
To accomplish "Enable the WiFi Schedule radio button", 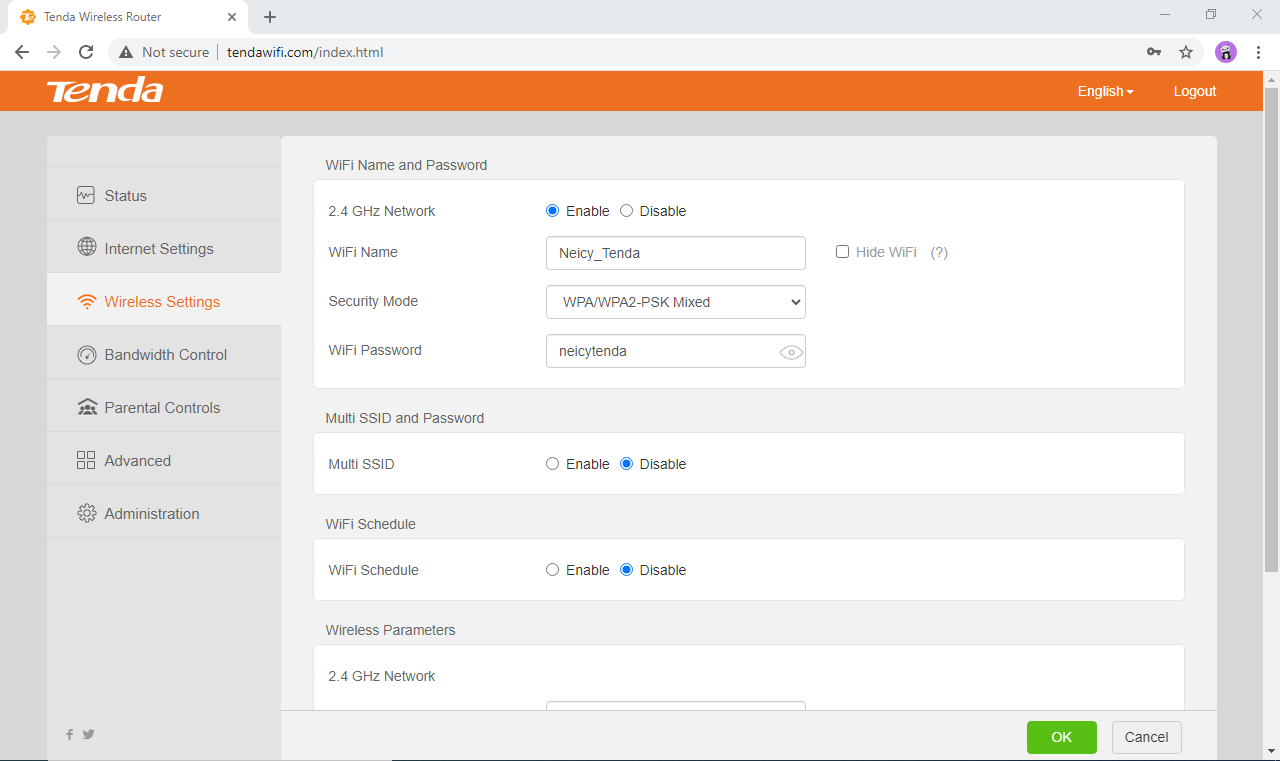I will (552, 570).
